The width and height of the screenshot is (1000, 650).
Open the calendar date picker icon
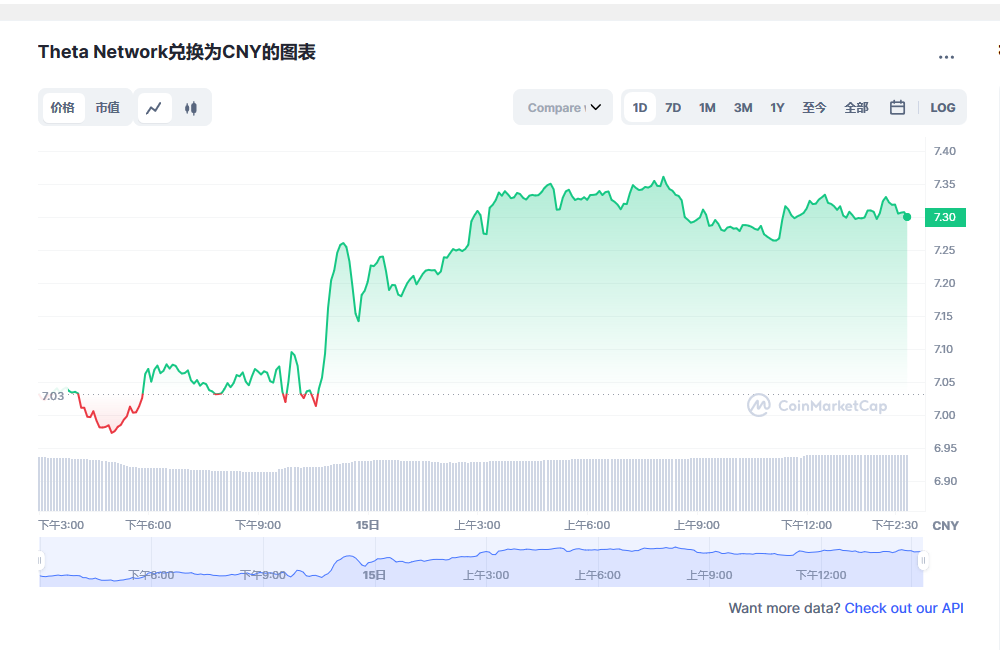[897, 107]
